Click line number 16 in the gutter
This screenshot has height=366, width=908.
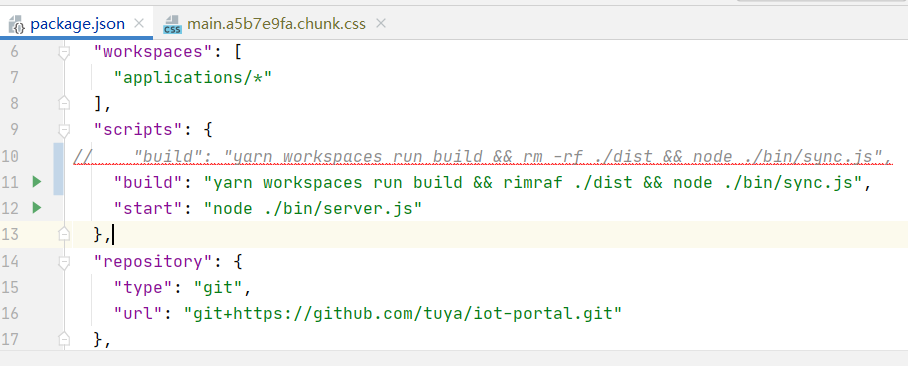point(10,313)
